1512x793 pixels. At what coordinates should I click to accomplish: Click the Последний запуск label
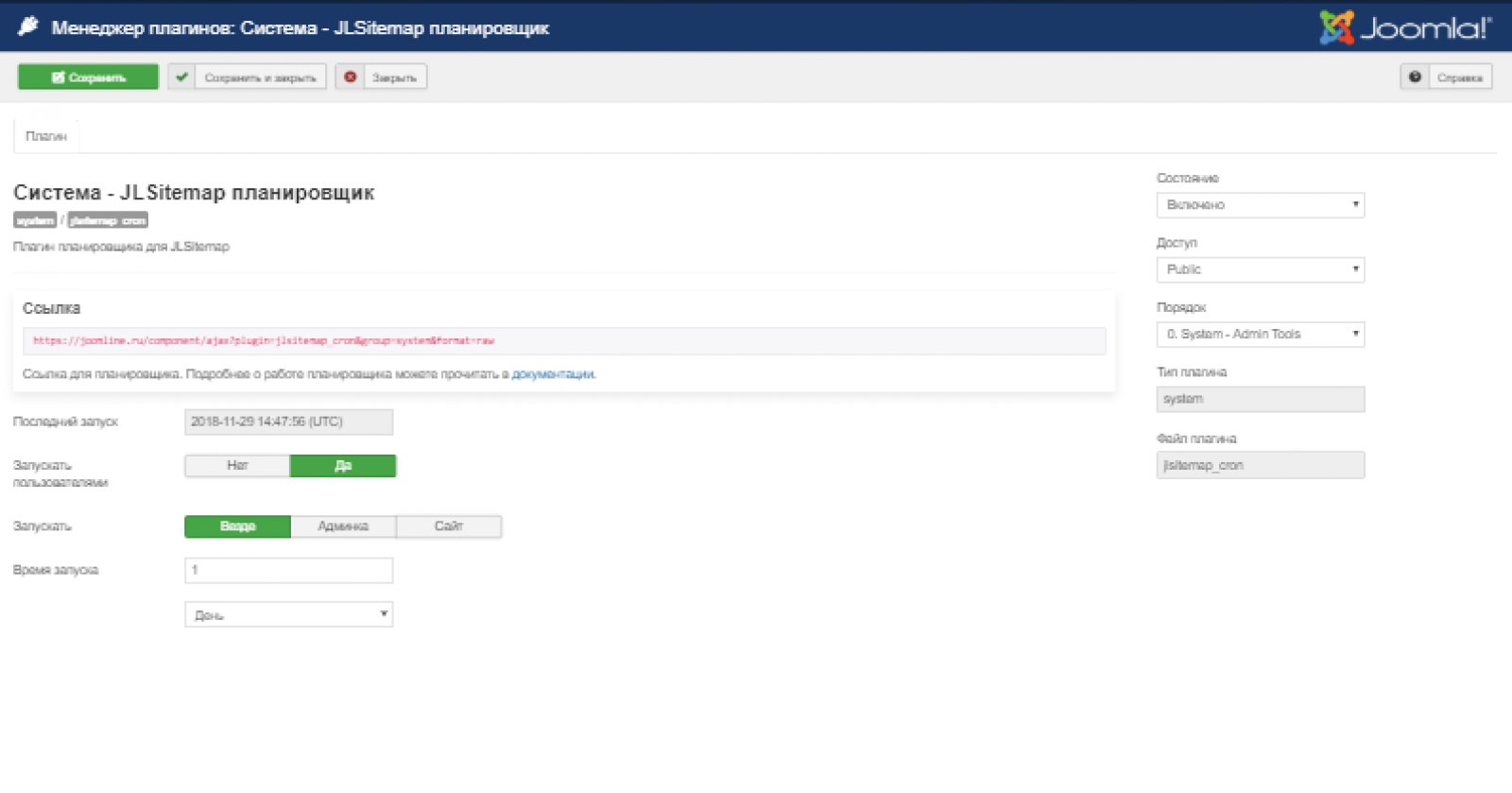point(65,422)
